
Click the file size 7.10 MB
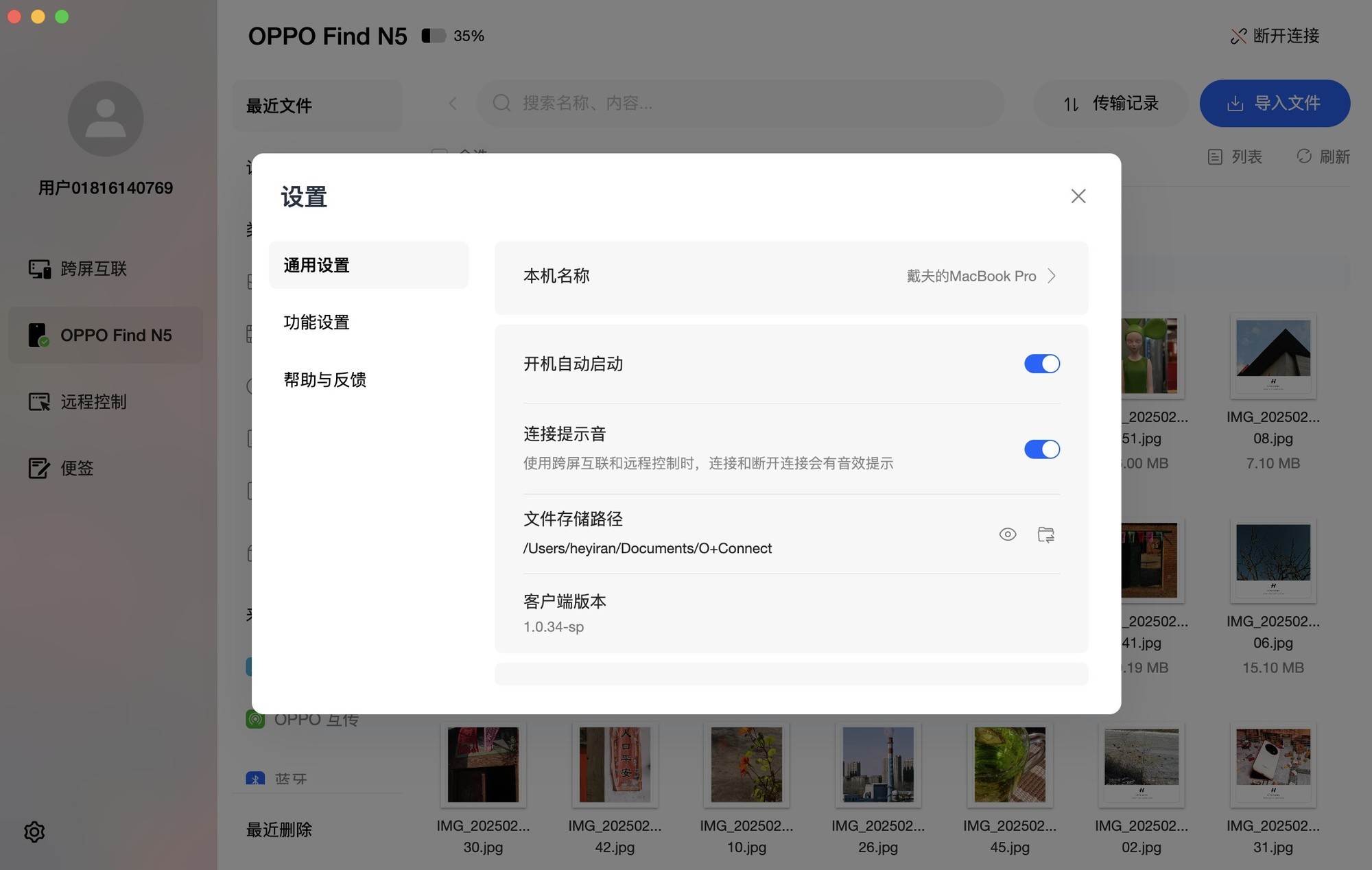1273,463
